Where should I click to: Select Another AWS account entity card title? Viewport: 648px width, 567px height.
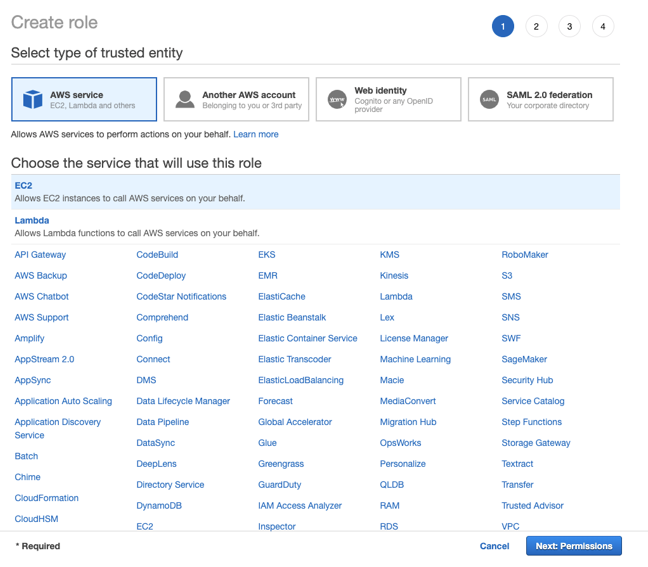click(249, 95)
